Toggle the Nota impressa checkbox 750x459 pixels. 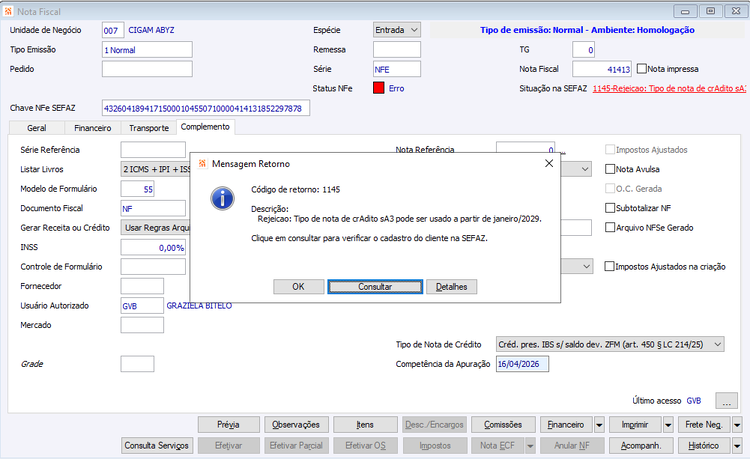[641, 69]
